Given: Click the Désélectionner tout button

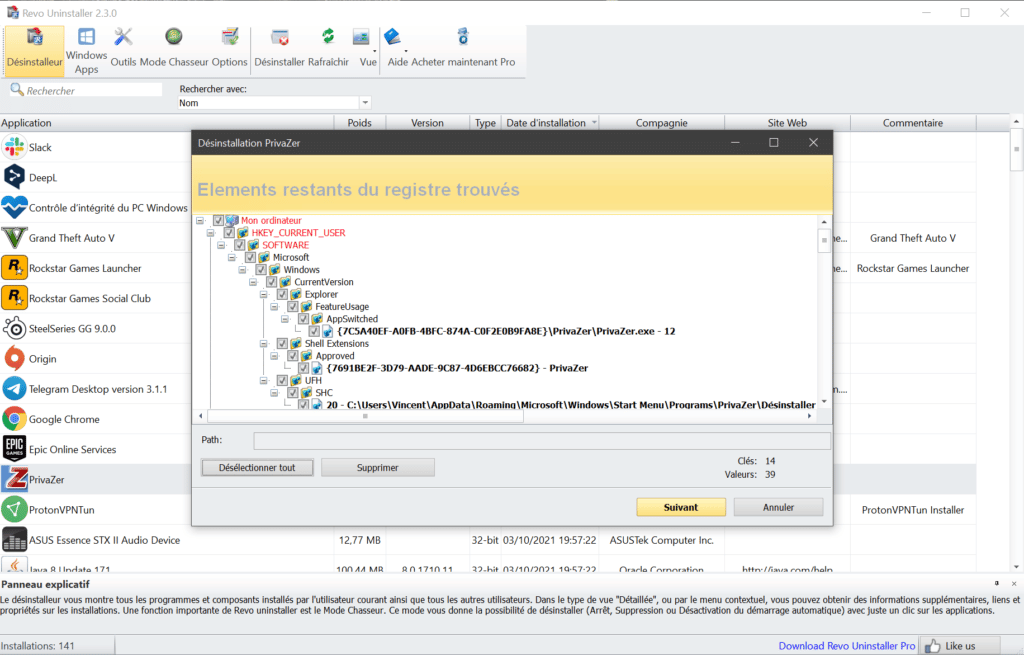Looking at the screenshot, I should pos(257,468).
